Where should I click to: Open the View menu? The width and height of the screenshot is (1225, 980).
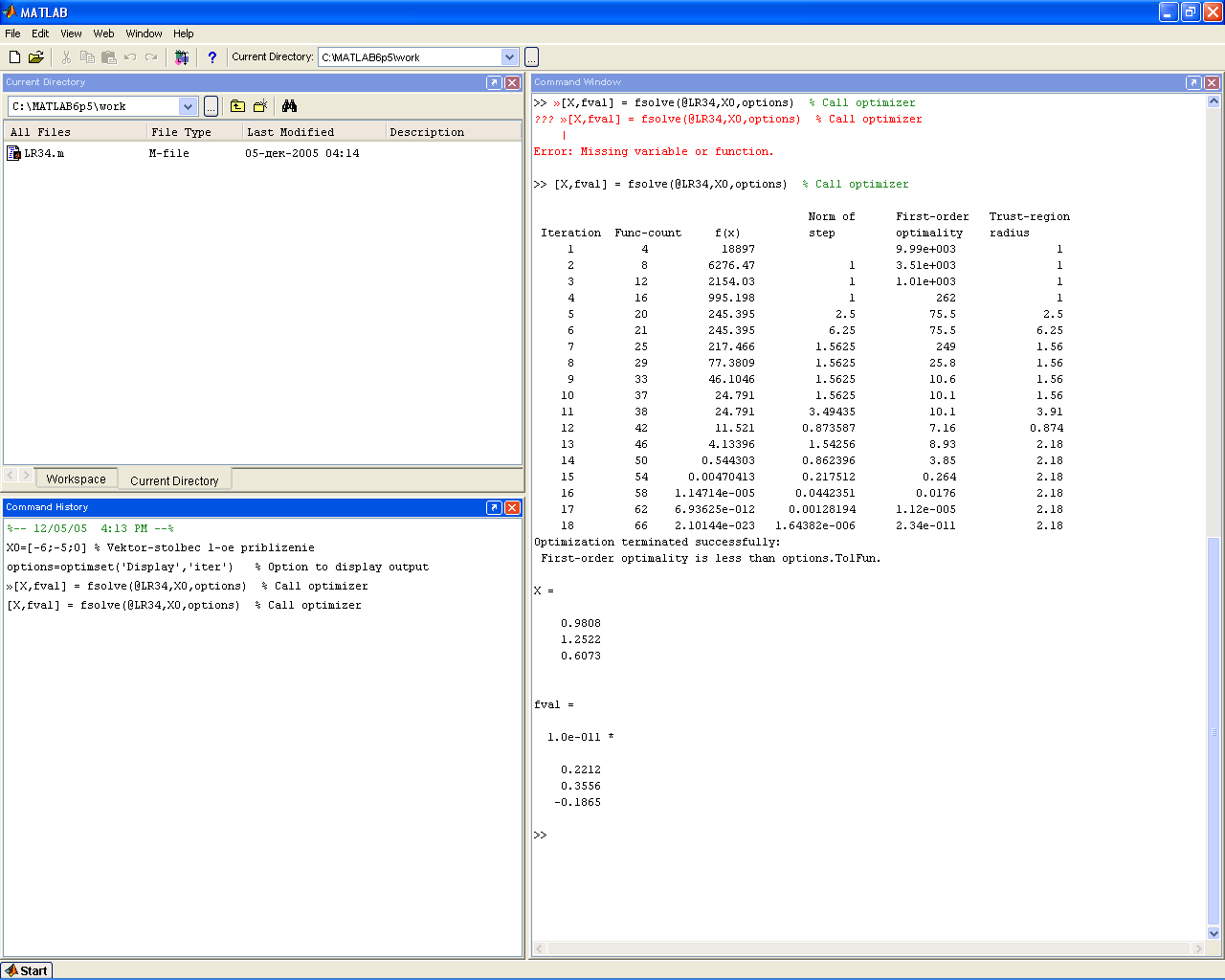pyautogui.click(x=71, y=33)
